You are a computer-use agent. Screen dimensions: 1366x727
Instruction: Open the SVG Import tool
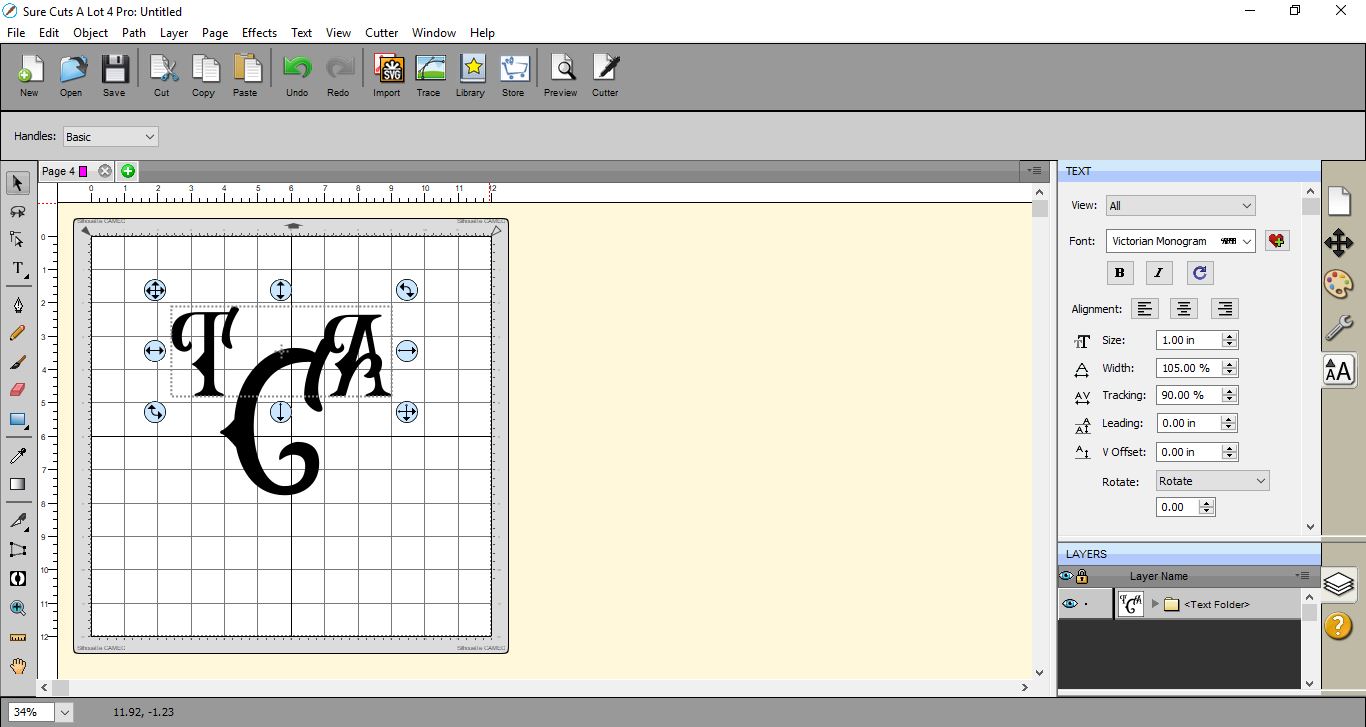coord(386,72)
